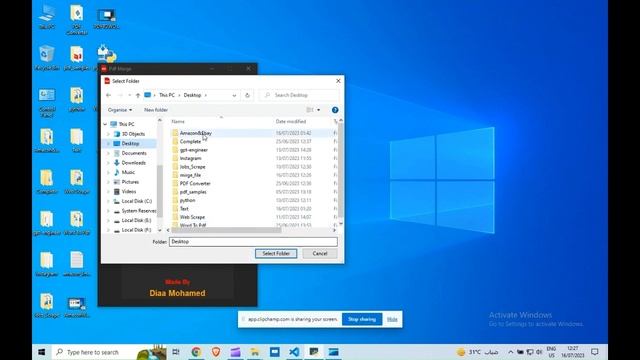Select Local Disk (E:) in the tree

click(136, 220)
